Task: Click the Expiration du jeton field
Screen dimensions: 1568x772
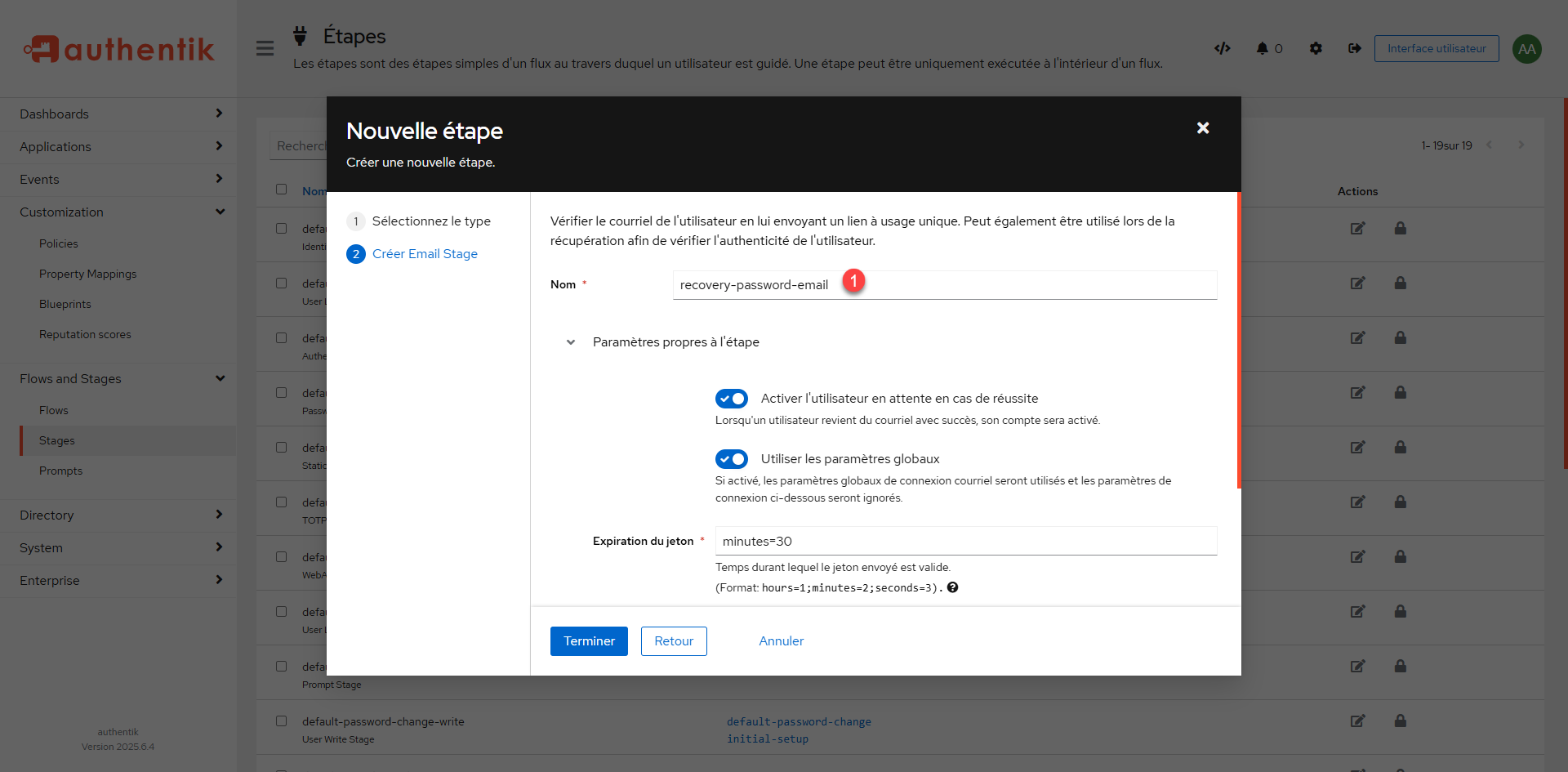Action: (965, 541)
